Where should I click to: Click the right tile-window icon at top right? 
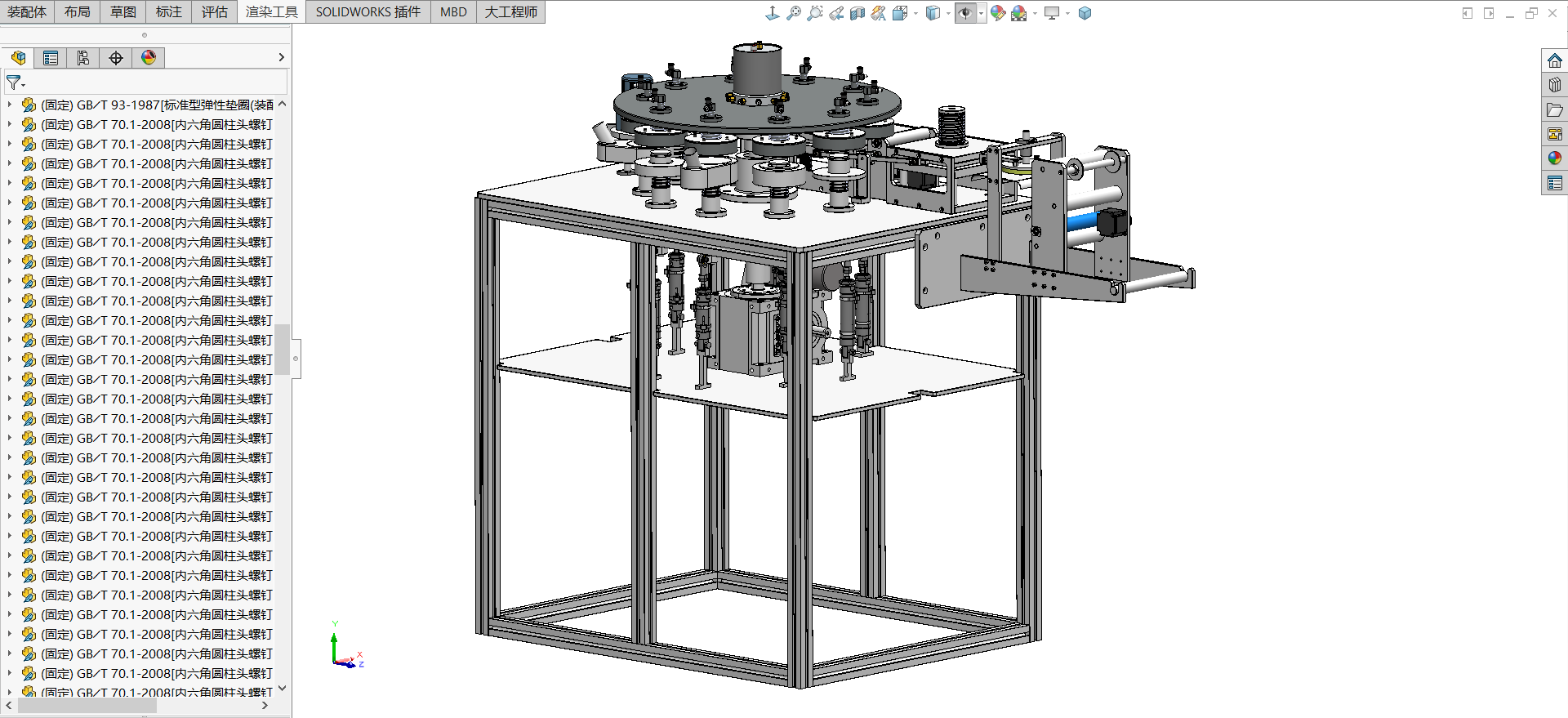pyautogui.click(x=1489, y=13)
